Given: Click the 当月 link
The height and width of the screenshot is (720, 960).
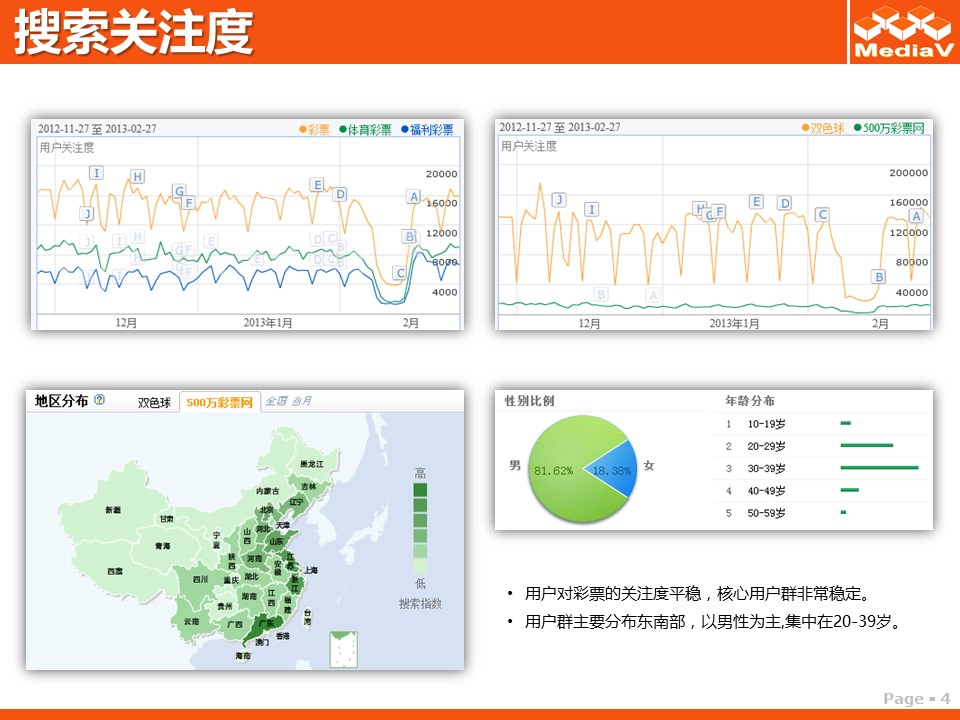Looking at the screenshot, I should [301, 401].
